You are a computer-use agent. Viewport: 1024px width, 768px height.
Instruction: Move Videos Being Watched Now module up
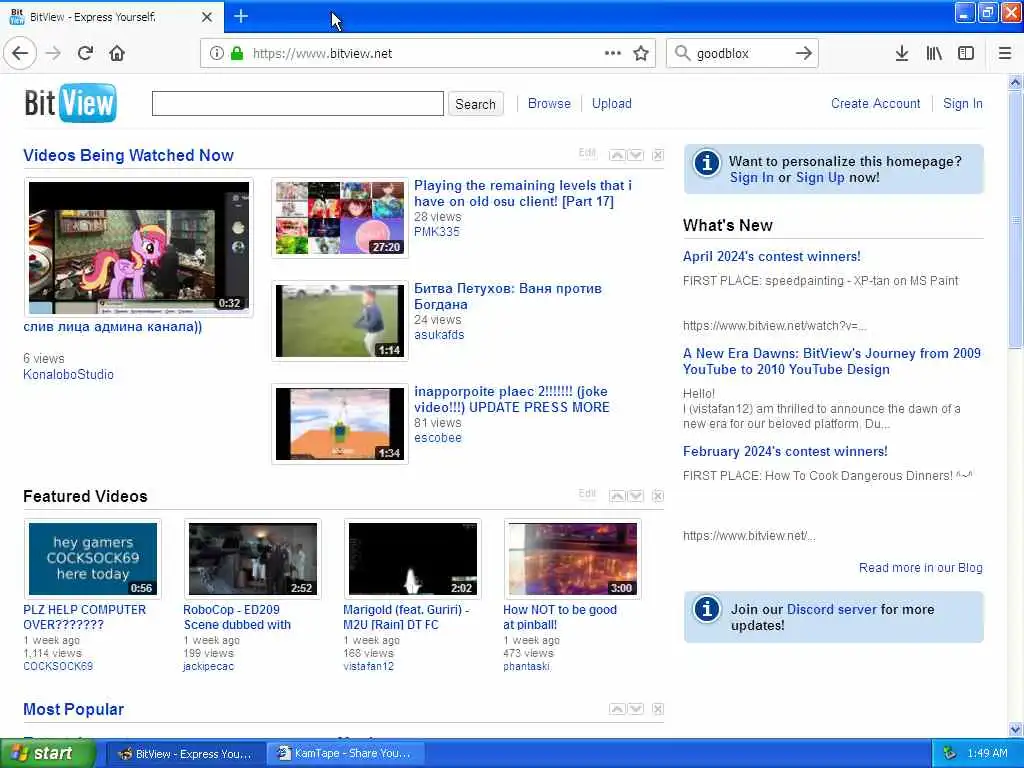pyautogui.click(x=616, y=155)
